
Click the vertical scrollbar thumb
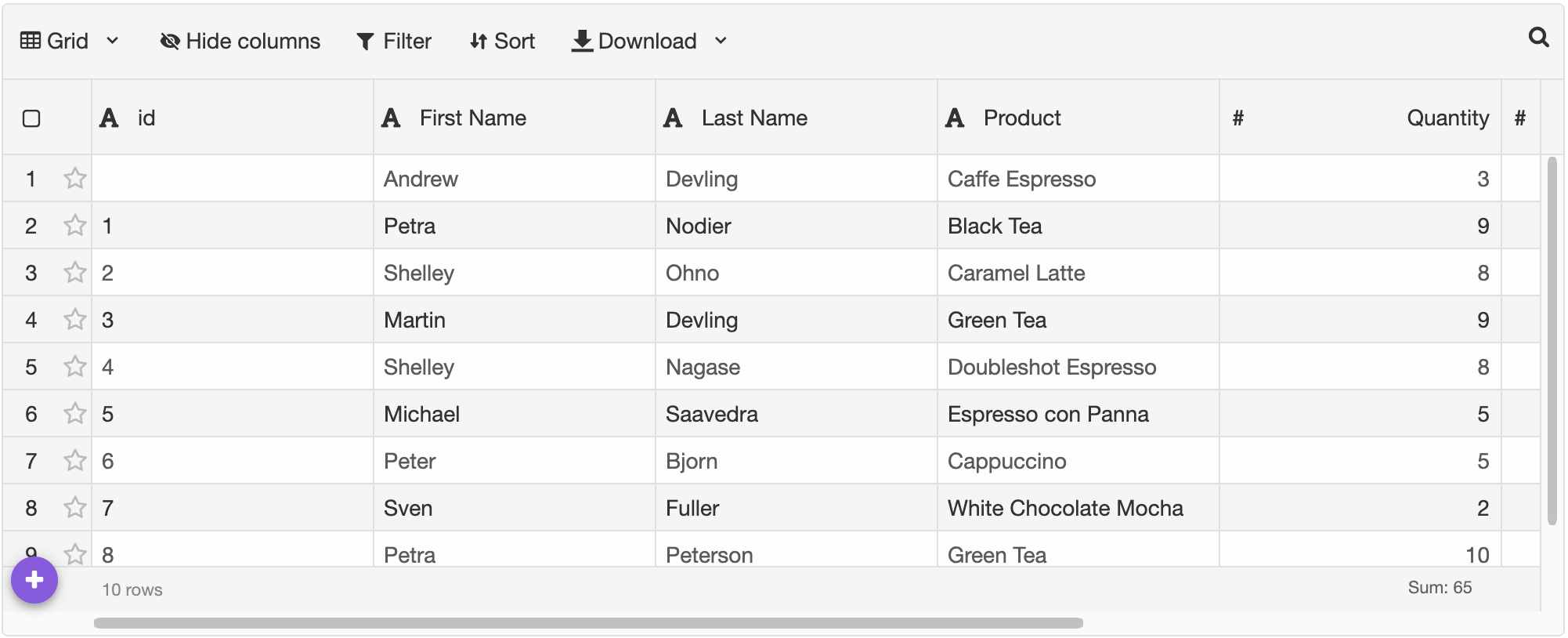pyautogui.click(x=1552, y=341)
